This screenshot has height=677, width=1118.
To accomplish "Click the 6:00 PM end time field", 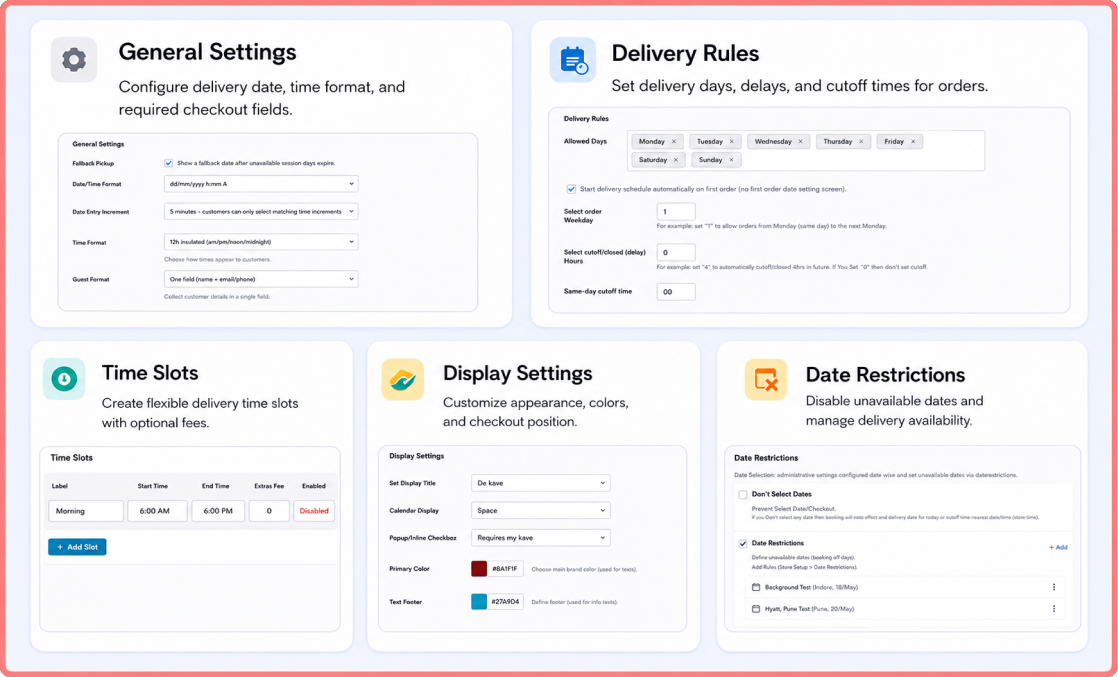I will [218, 511].
